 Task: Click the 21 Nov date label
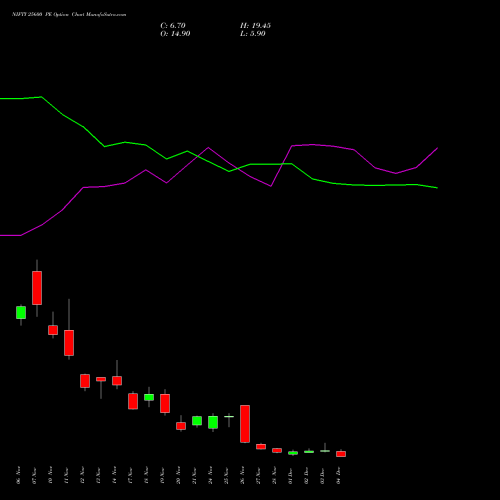[x=194, y=475]
